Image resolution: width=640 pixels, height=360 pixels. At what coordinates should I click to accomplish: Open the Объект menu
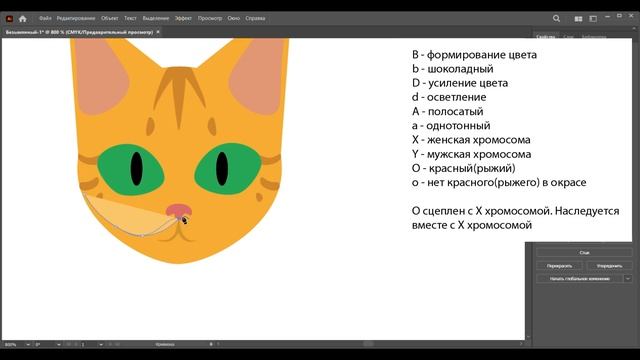click(109, 18)
